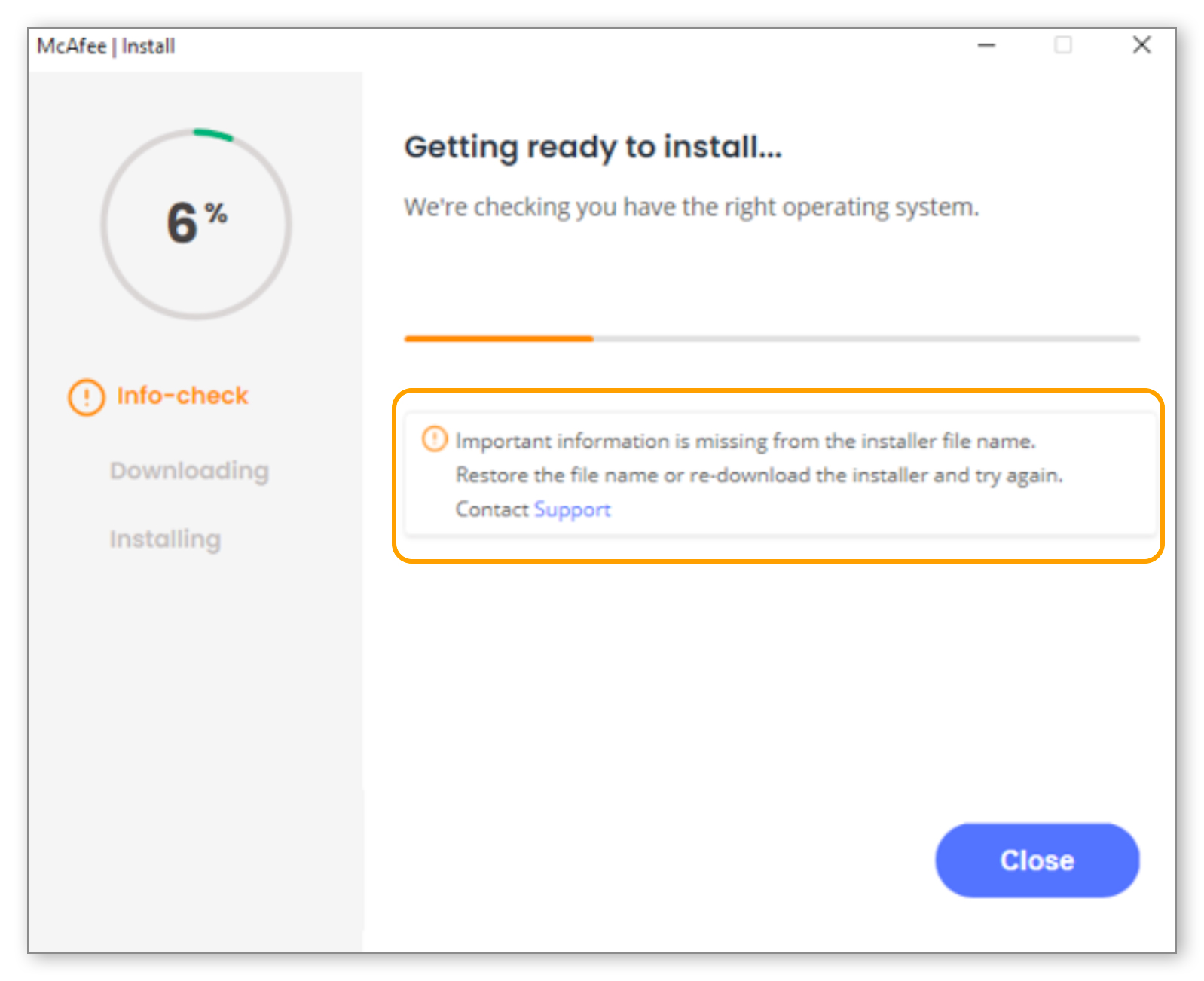Click the gray unfilled part of the progress bar
Screen dimensions: 1204x981
click(866, 339)
